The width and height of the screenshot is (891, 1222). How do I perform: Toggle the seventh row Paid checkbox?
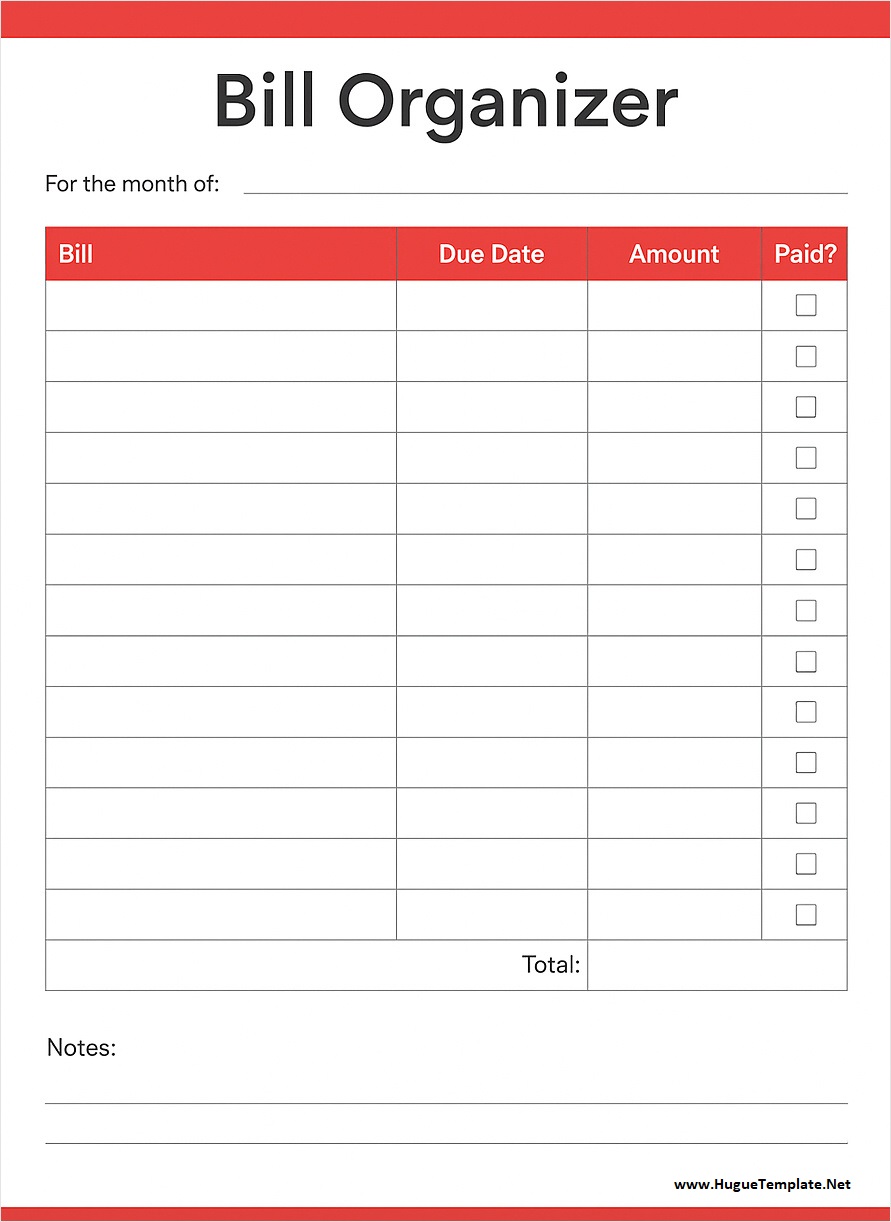coord(806,610)
